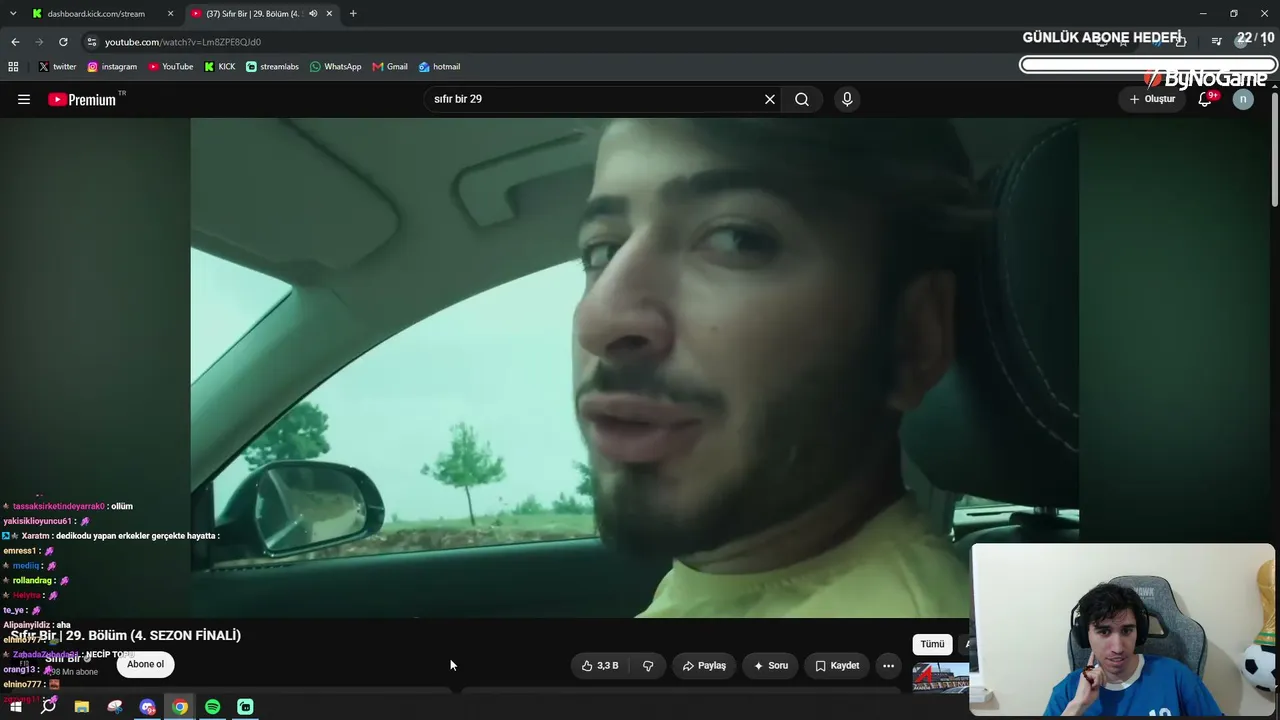
Task: Open the hotmail bookmark
Action: coord(440,67)
